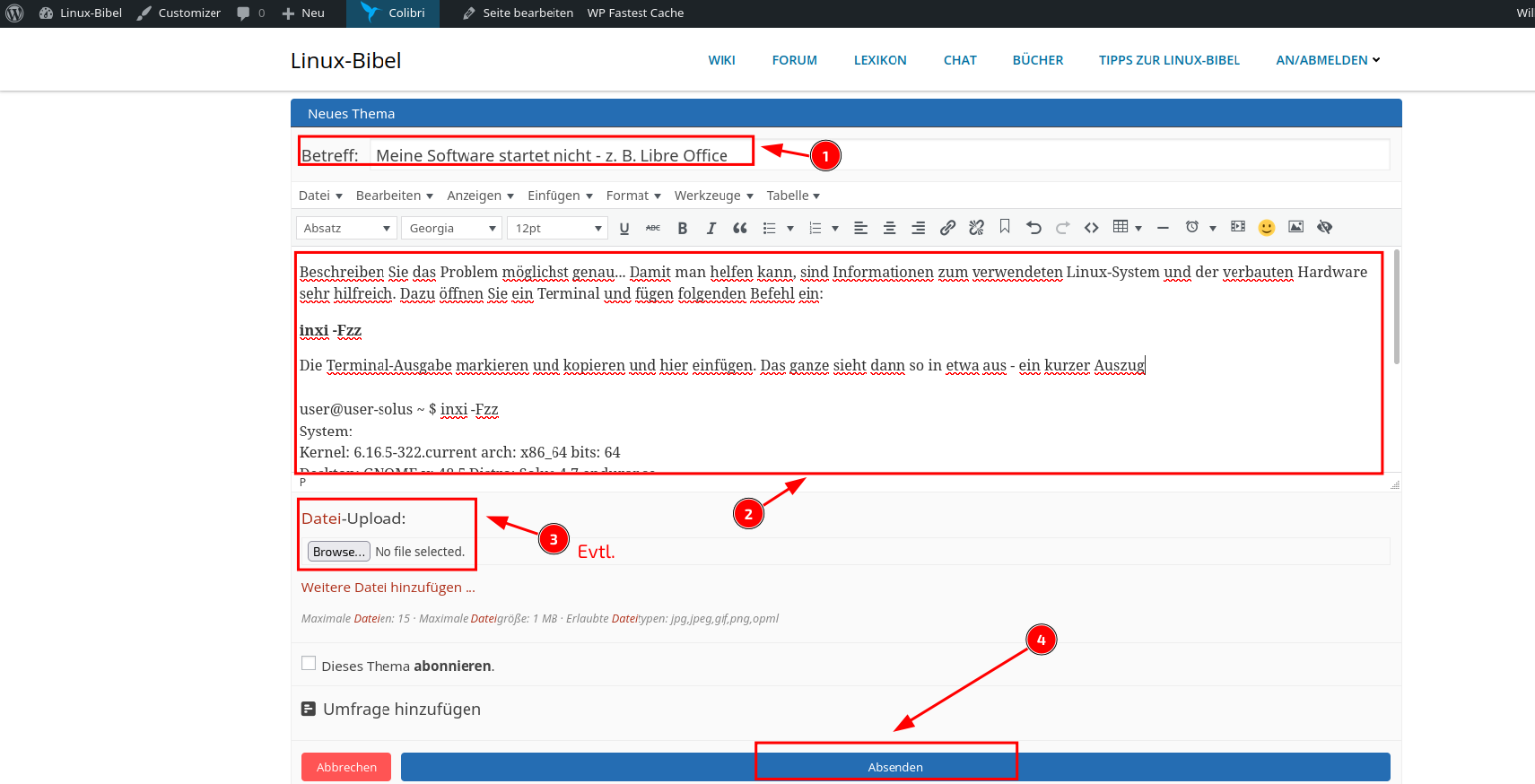Click the Betreff subject input field
The height and width of the screenshot is (784, 1535).
(879, 155)
